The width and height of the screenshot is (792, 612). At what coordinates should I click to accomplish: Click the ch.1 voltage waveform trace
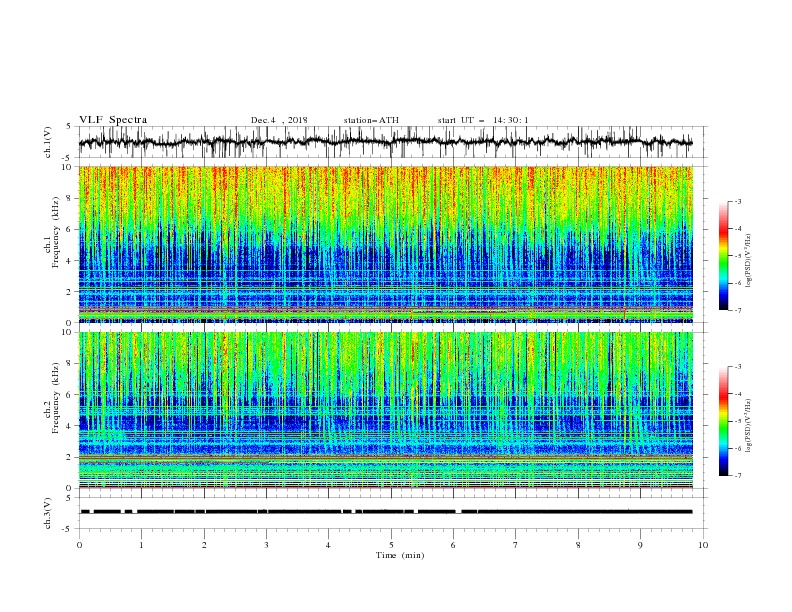pyautogui.click(x=385, y=142)
